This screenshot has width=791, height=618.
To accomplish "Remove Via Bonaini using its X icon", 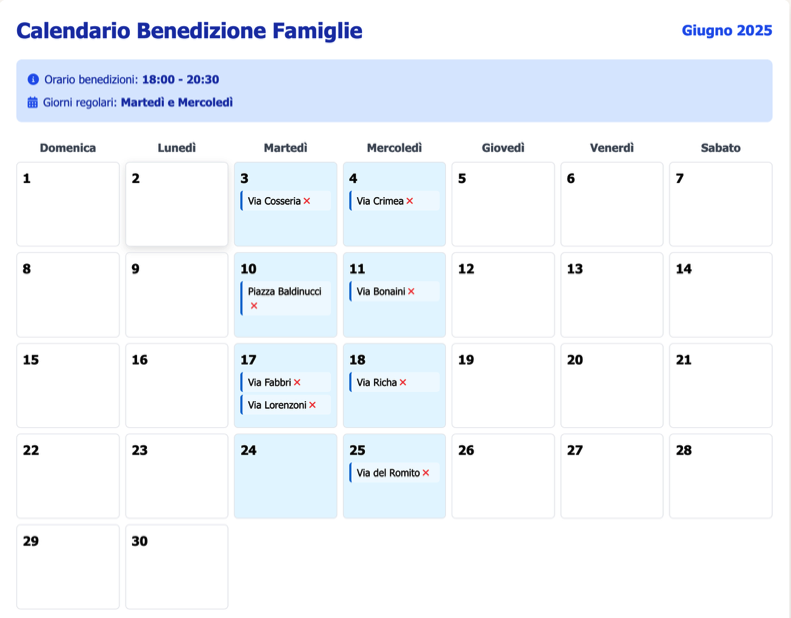I will (x=411, y=291).
